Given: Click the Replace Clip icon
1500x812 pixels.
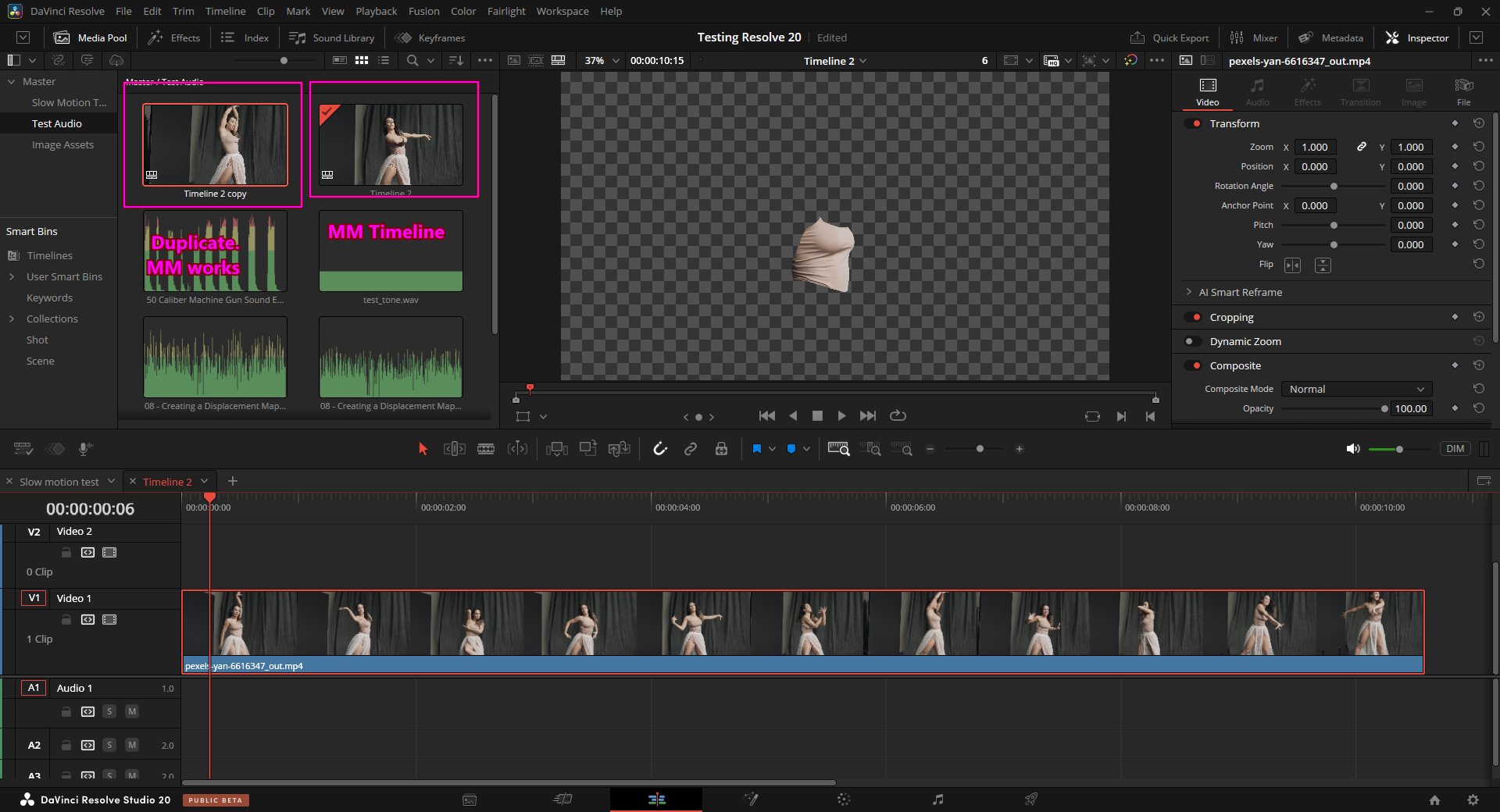Looking at the screenshot, I should (620, 449).
